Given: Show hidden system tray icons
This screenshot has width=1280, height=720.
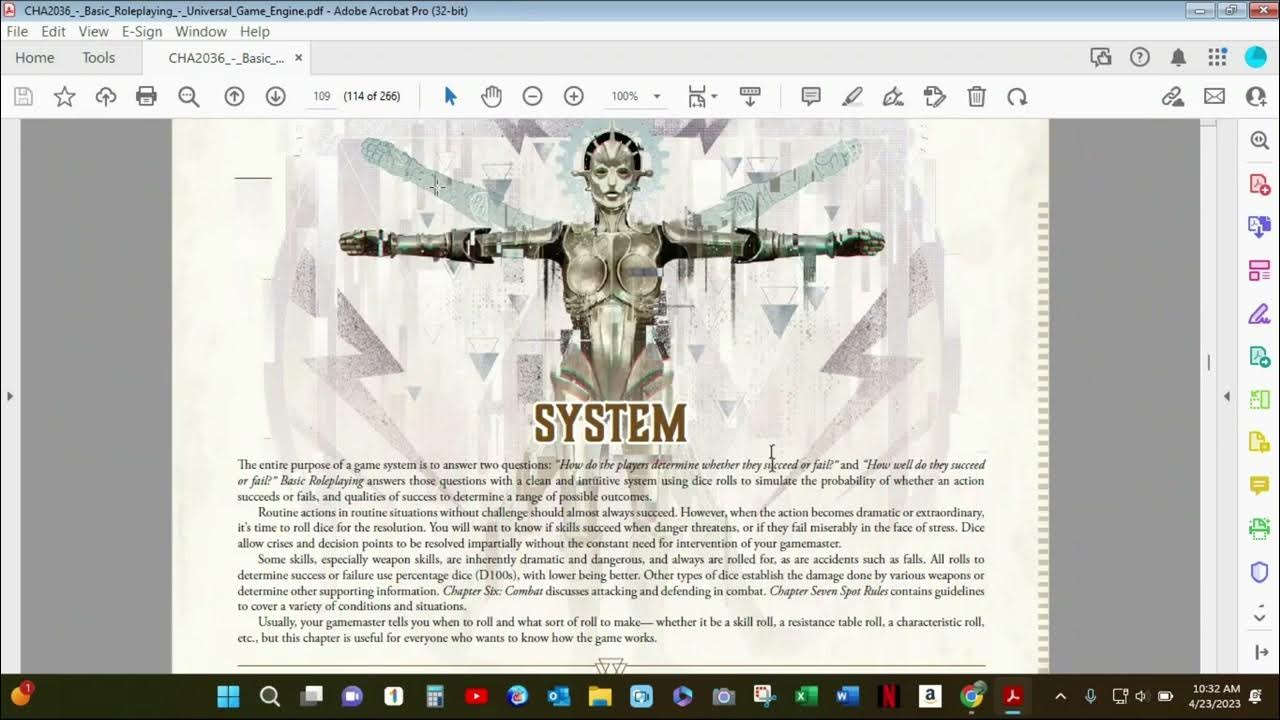Looking at the screenshot, I should (x=1060, y=696).
